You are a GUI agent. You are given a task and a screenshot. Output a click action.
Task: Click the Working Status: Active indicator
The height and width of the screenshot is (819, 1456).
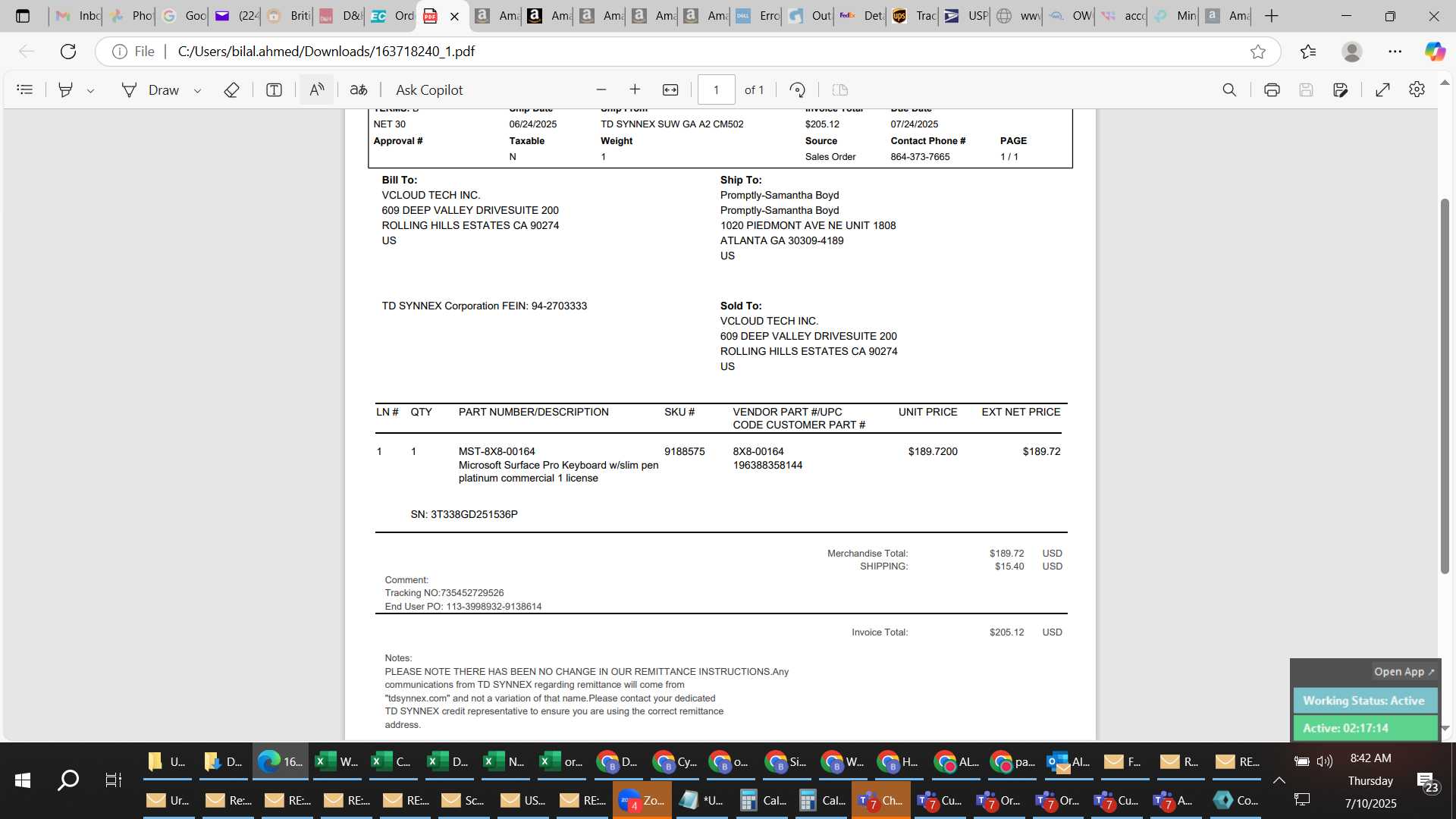click(x=1364, y=700)
